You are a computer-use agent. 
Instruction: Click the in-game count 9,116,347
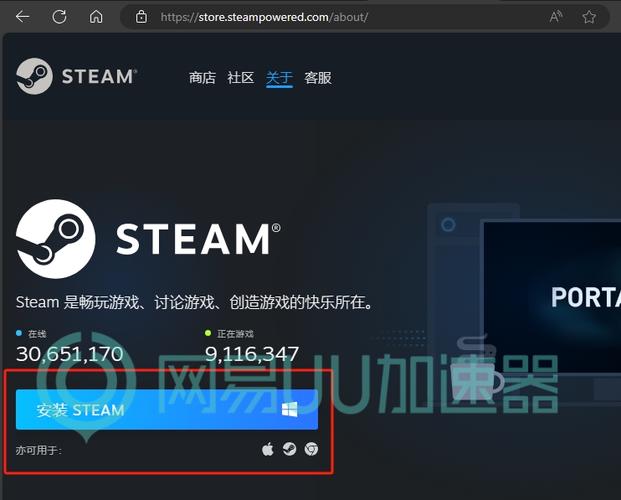tap(252, 354)
